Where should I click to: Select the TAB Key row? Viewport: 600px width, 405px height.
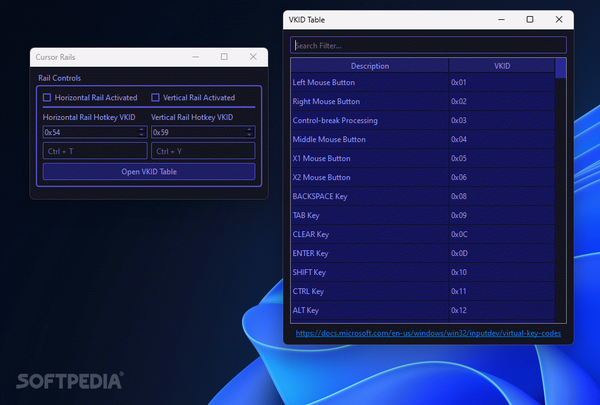[423, 215]
